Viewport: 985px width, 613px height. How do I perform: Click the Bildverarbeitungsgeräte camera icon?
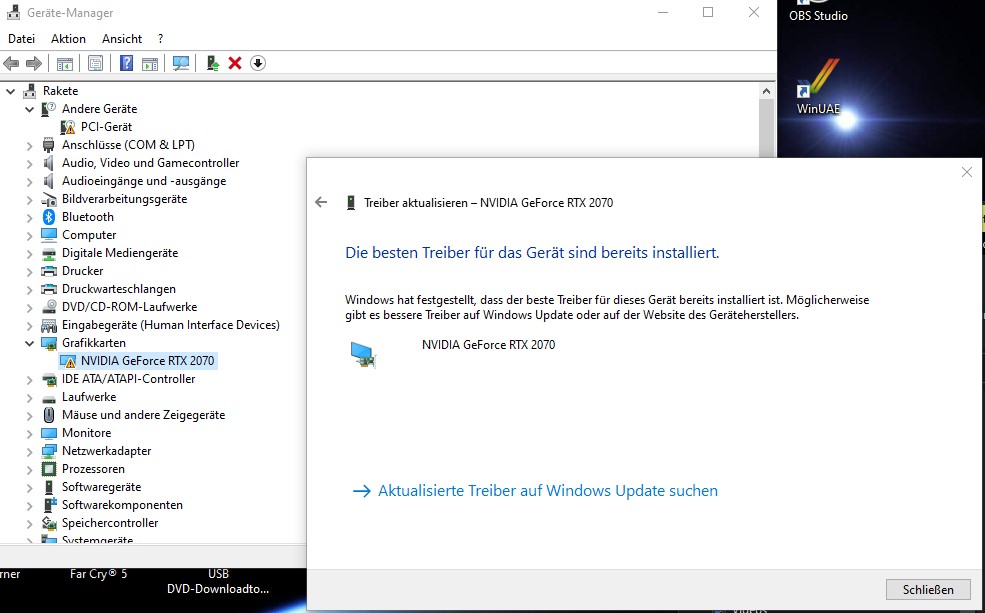48,199
